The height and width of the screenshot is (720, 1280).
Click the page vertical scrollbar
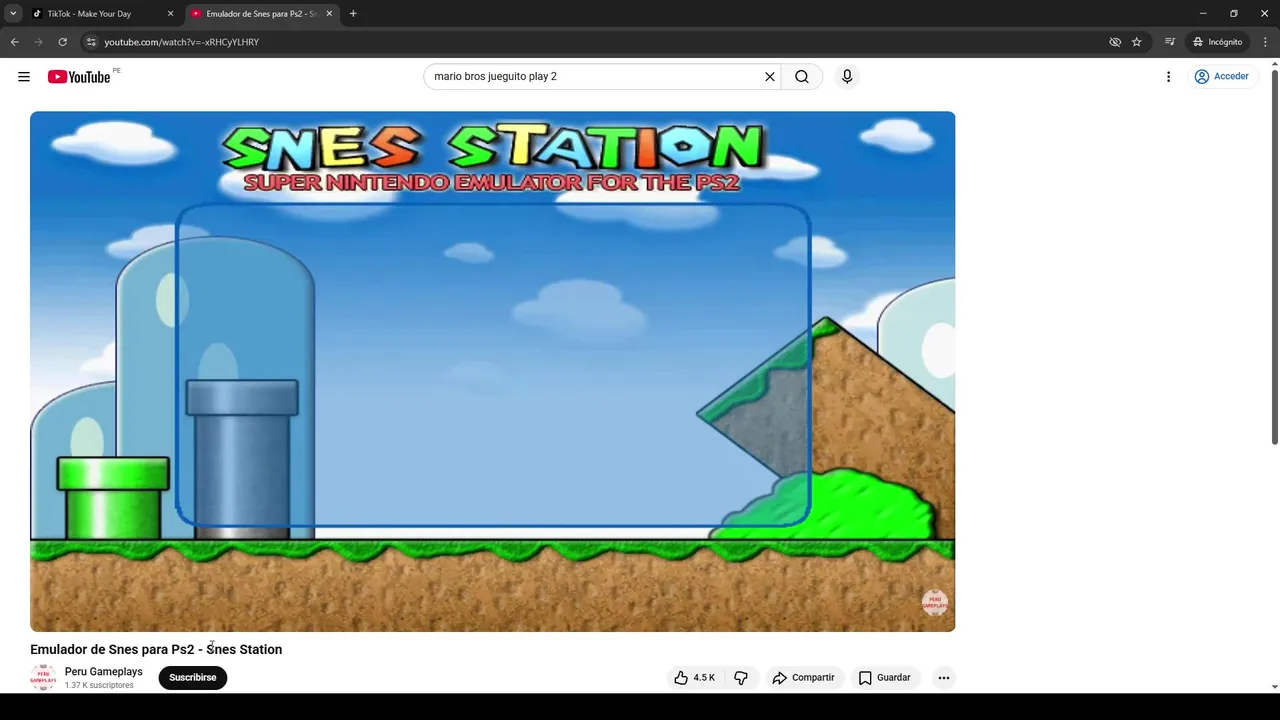point(1274,258)
